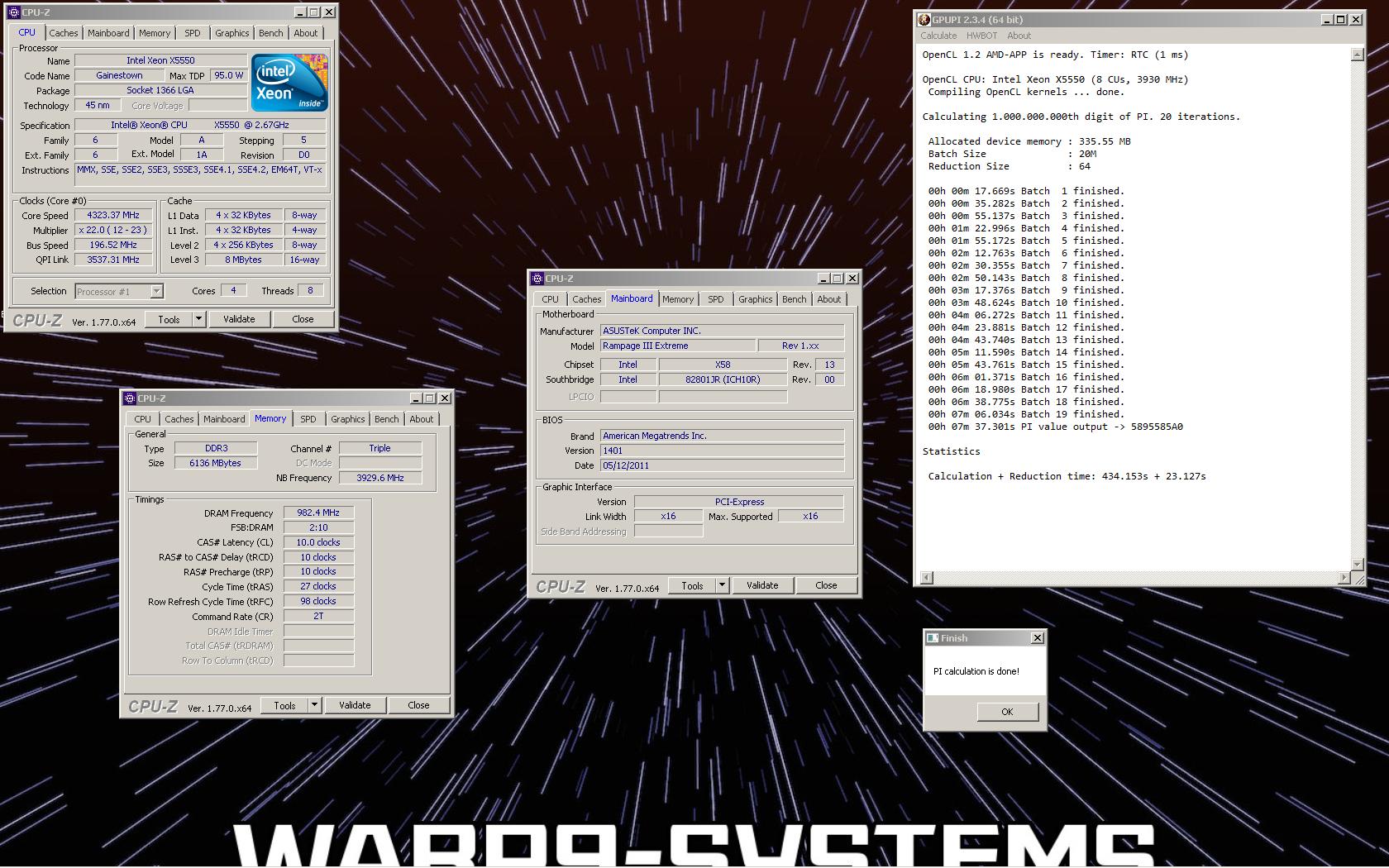Click BIOS date 05/12/2011
This screenshot has width=1389, height=868.
tap(722, 465)
